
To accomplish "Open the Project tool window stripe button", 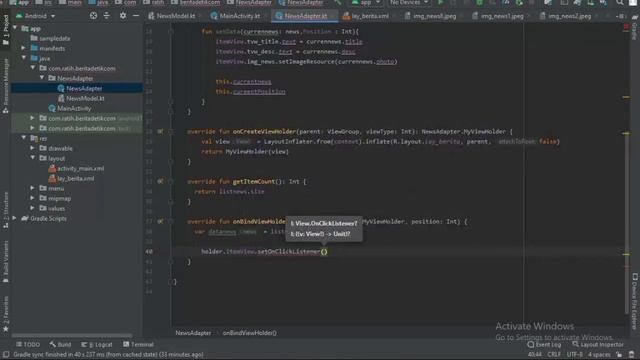I will [x=5, y=29].
